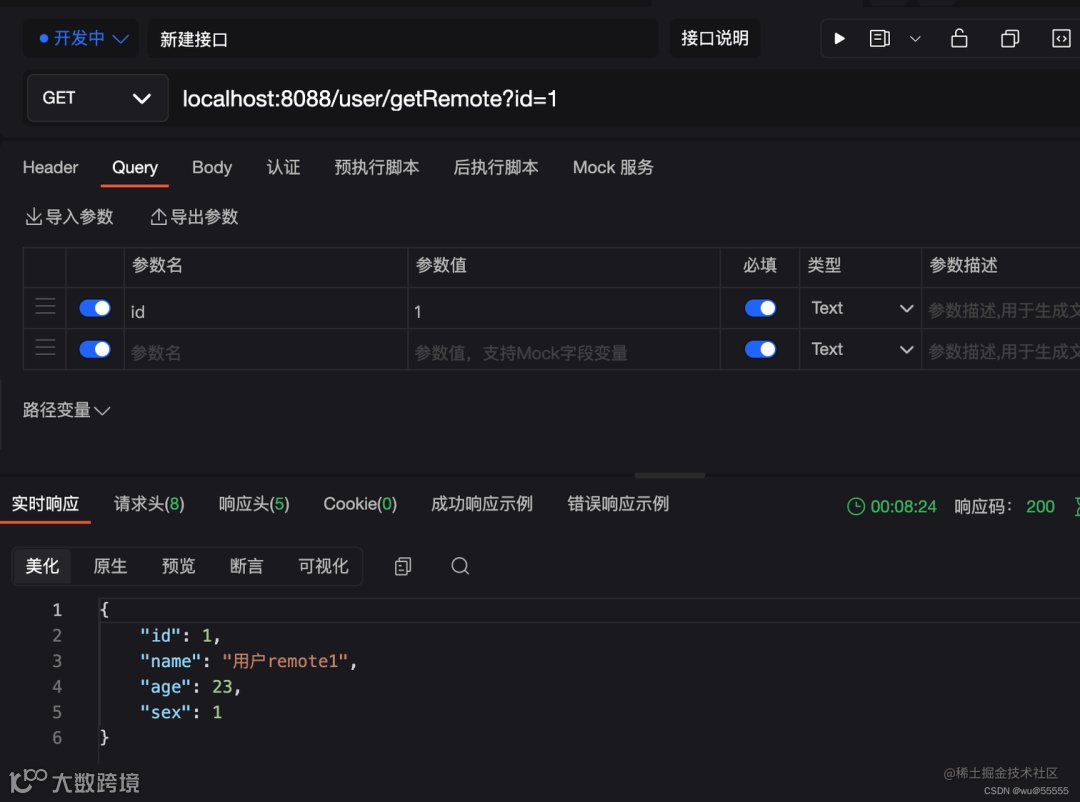Switch to the Query tab

(x=135, y=167)
